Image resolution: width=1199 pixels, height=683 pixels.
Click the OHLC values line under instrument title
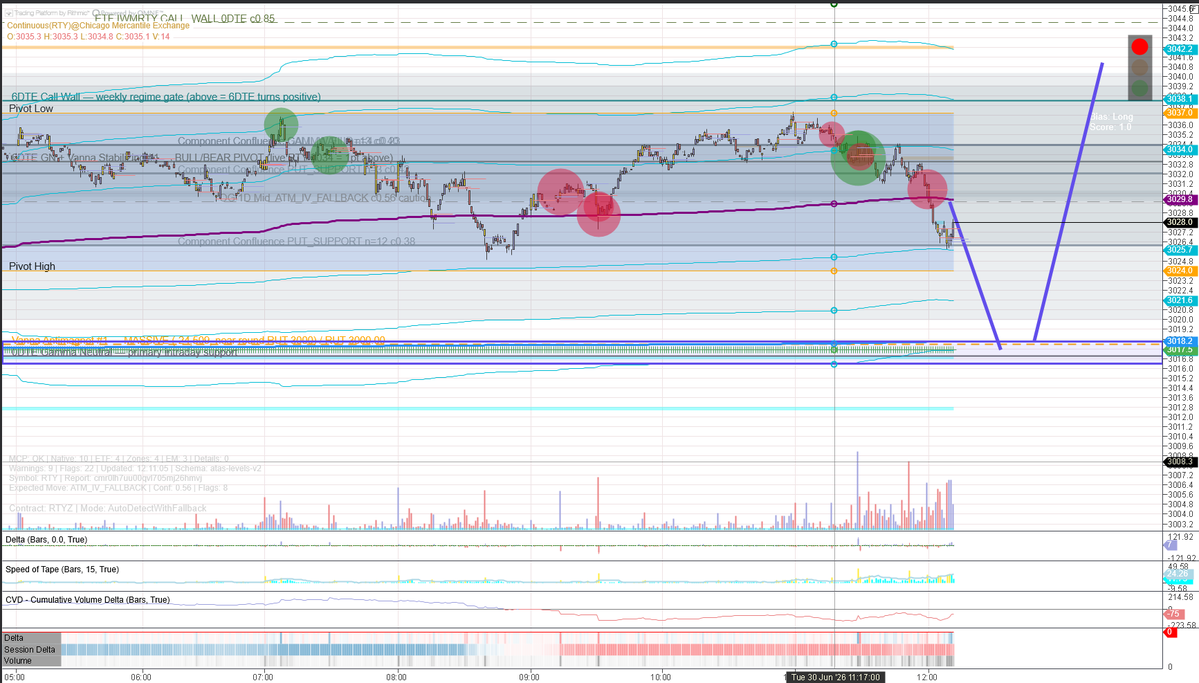coord(88,37)
